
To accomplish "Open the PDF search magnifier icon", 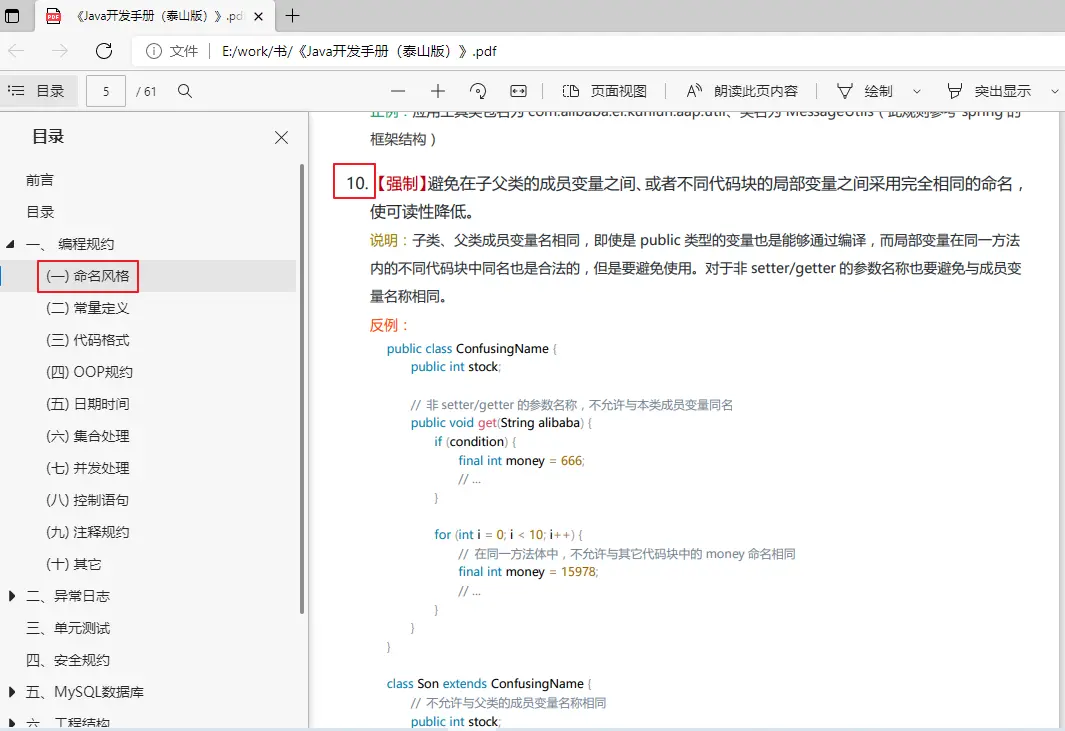I will [x=184, y=91].
